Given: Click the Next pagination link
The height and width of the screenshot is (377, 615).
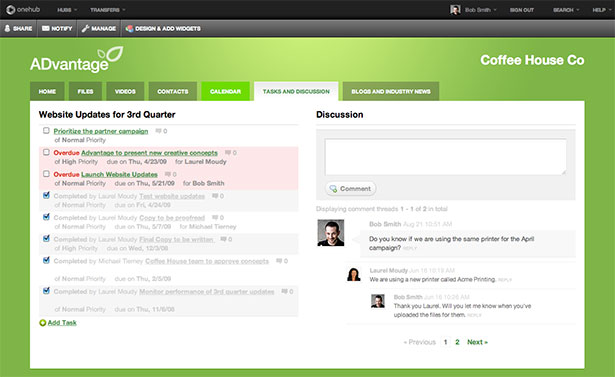Looking at the screenshot, I should 477,342.
